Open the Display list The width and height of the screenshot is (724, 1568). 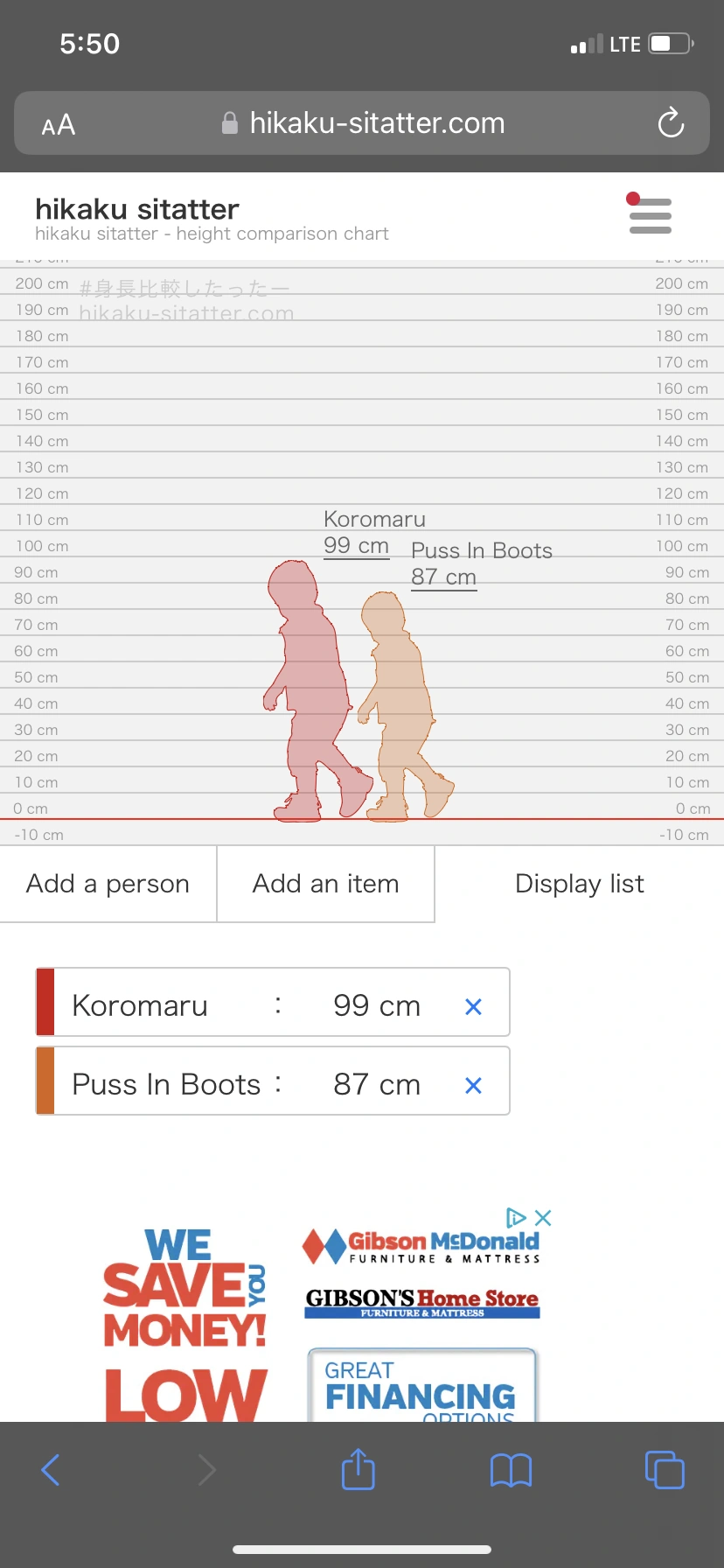coord(579,884)
